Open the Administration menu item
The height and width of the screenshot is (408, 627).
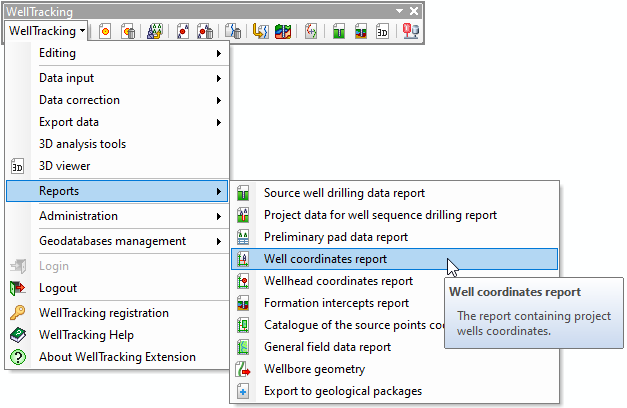tap(117, 216)
